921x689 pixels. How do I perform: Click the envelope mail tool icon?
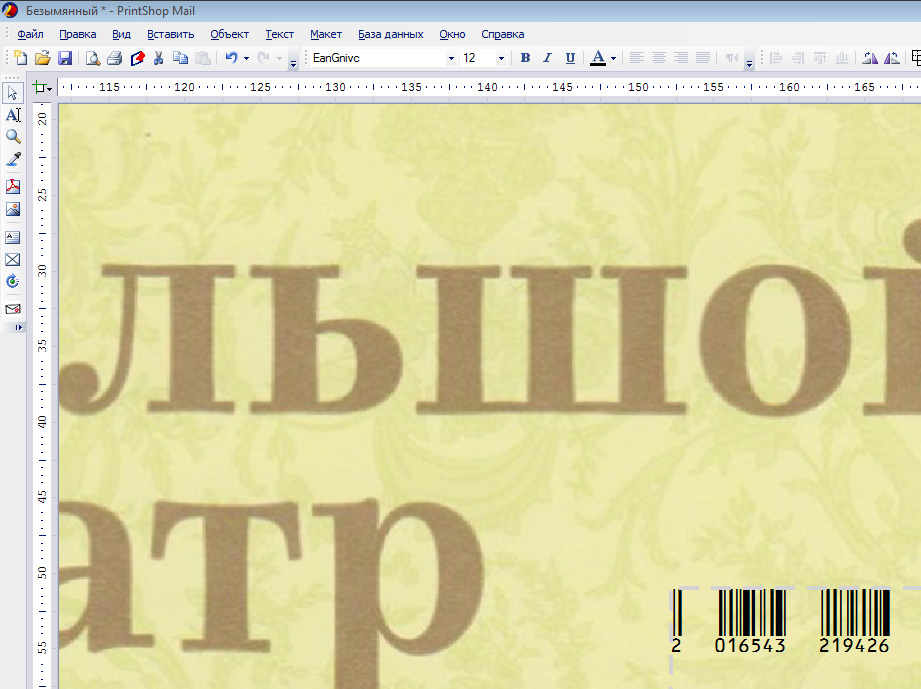13,309
